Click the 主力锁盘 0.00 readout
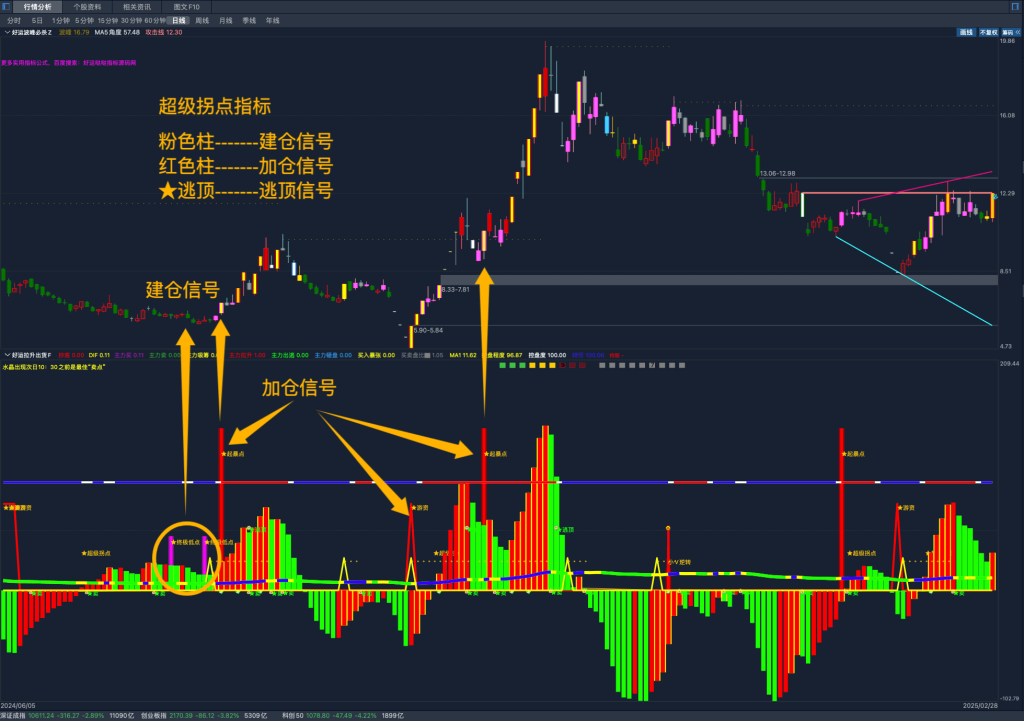The height and width of the screenshot is (721, 1024). click(333, 355)
